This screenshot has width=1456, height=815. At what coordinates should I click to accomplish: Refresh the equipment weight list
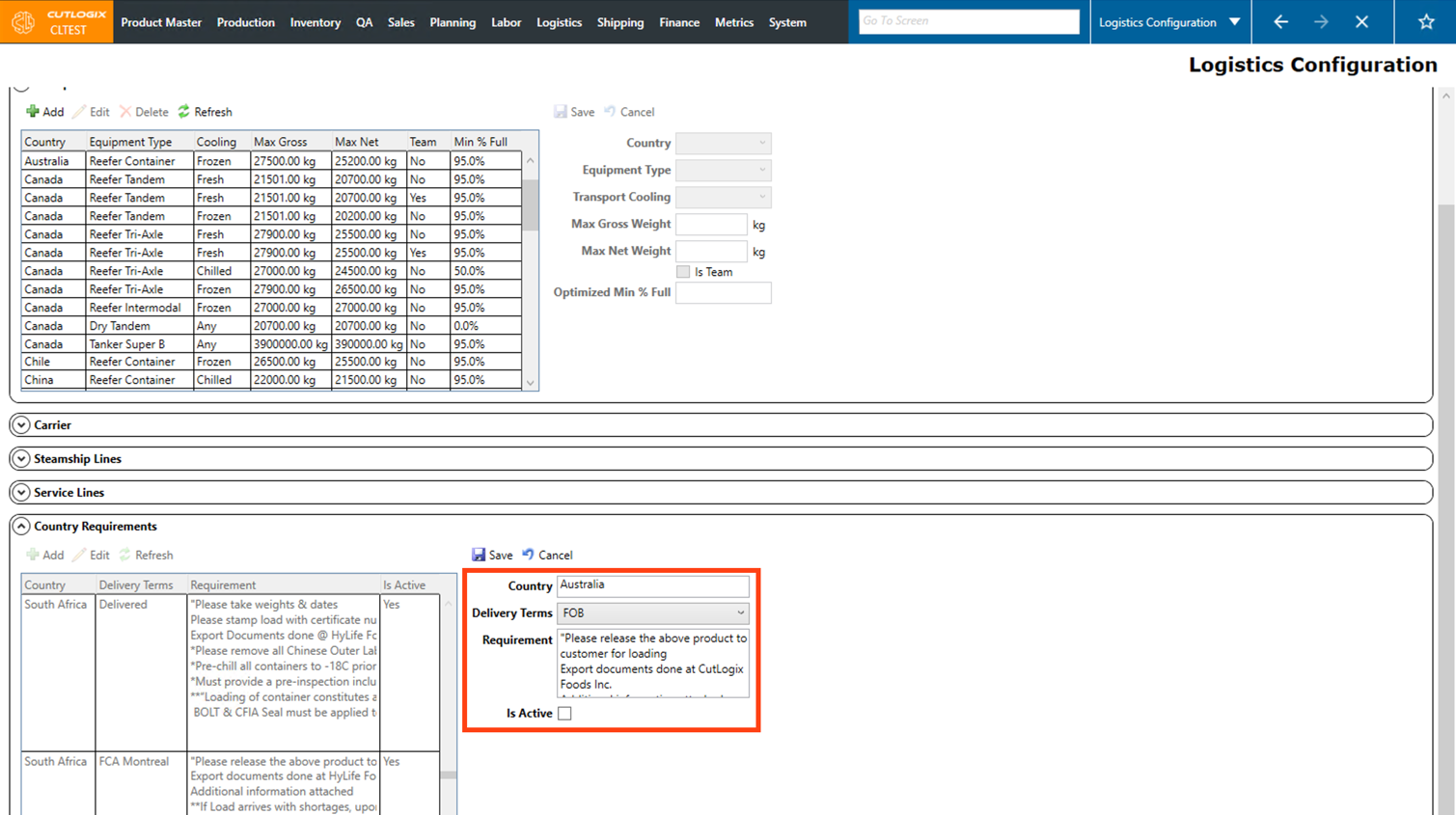[205, 112]
